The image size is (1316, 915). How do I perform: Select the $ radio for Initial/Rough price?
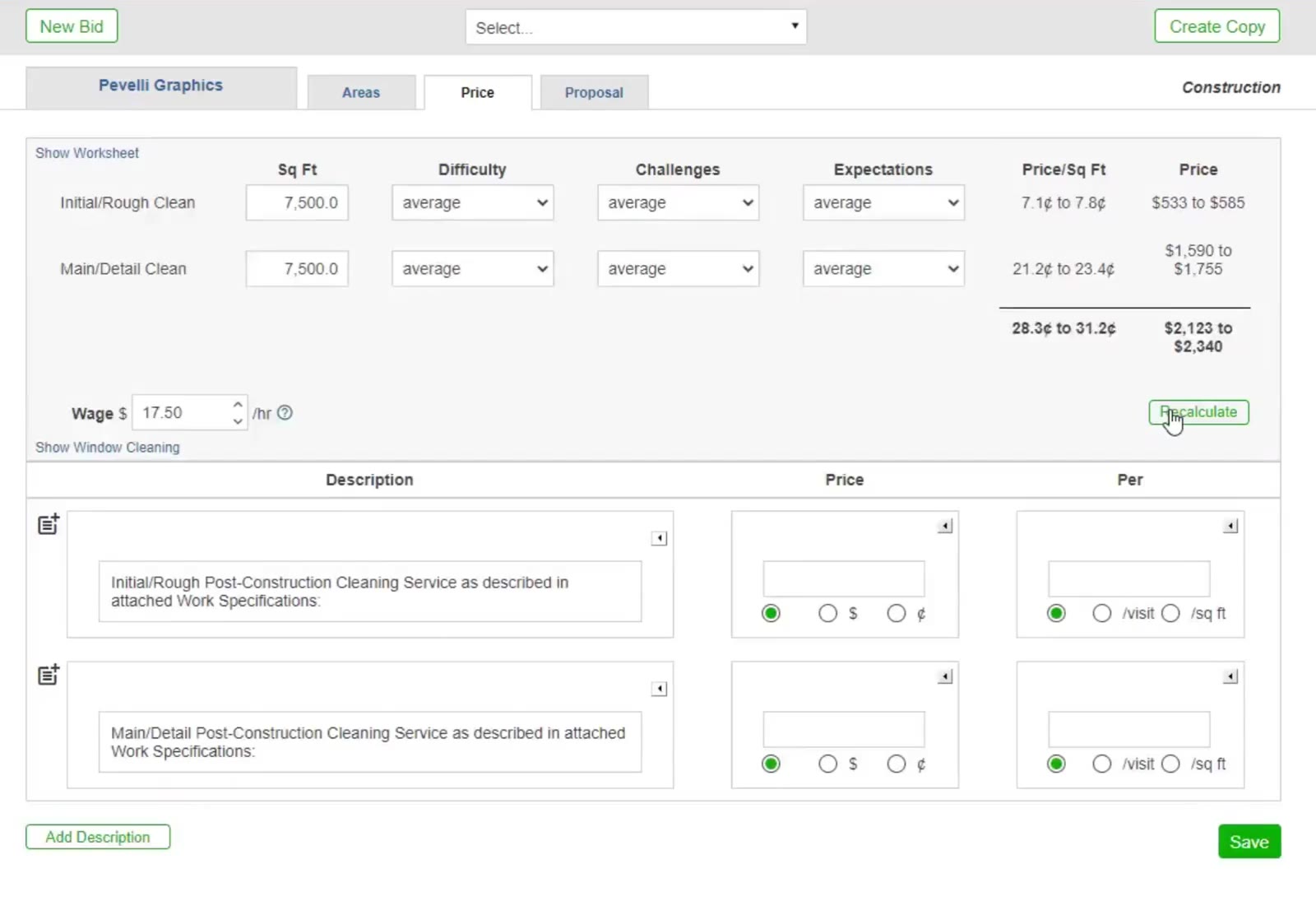coord(828,614)
